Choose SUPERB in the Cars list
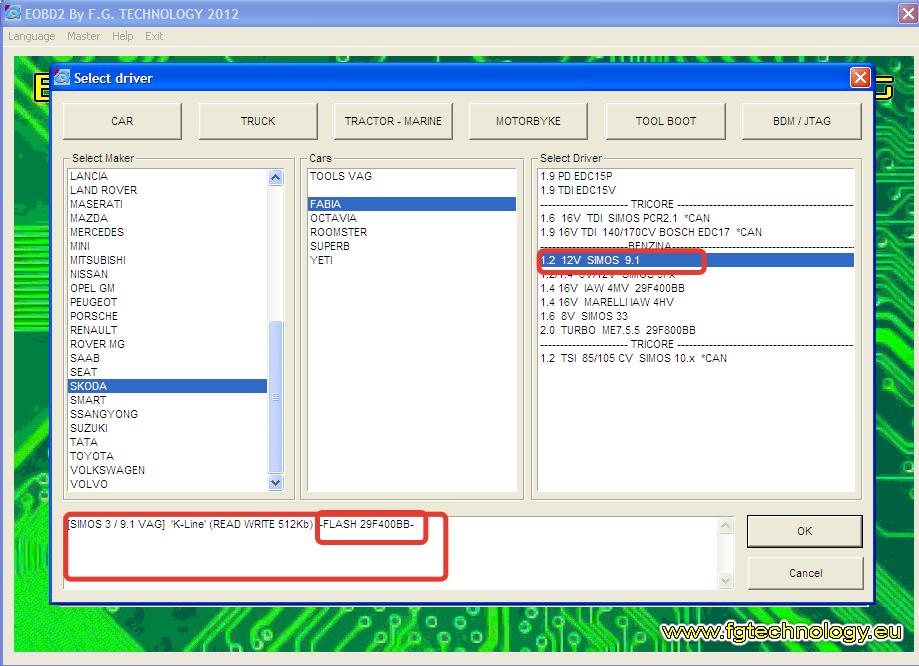 pyautogui.click(x=412, y=247)
